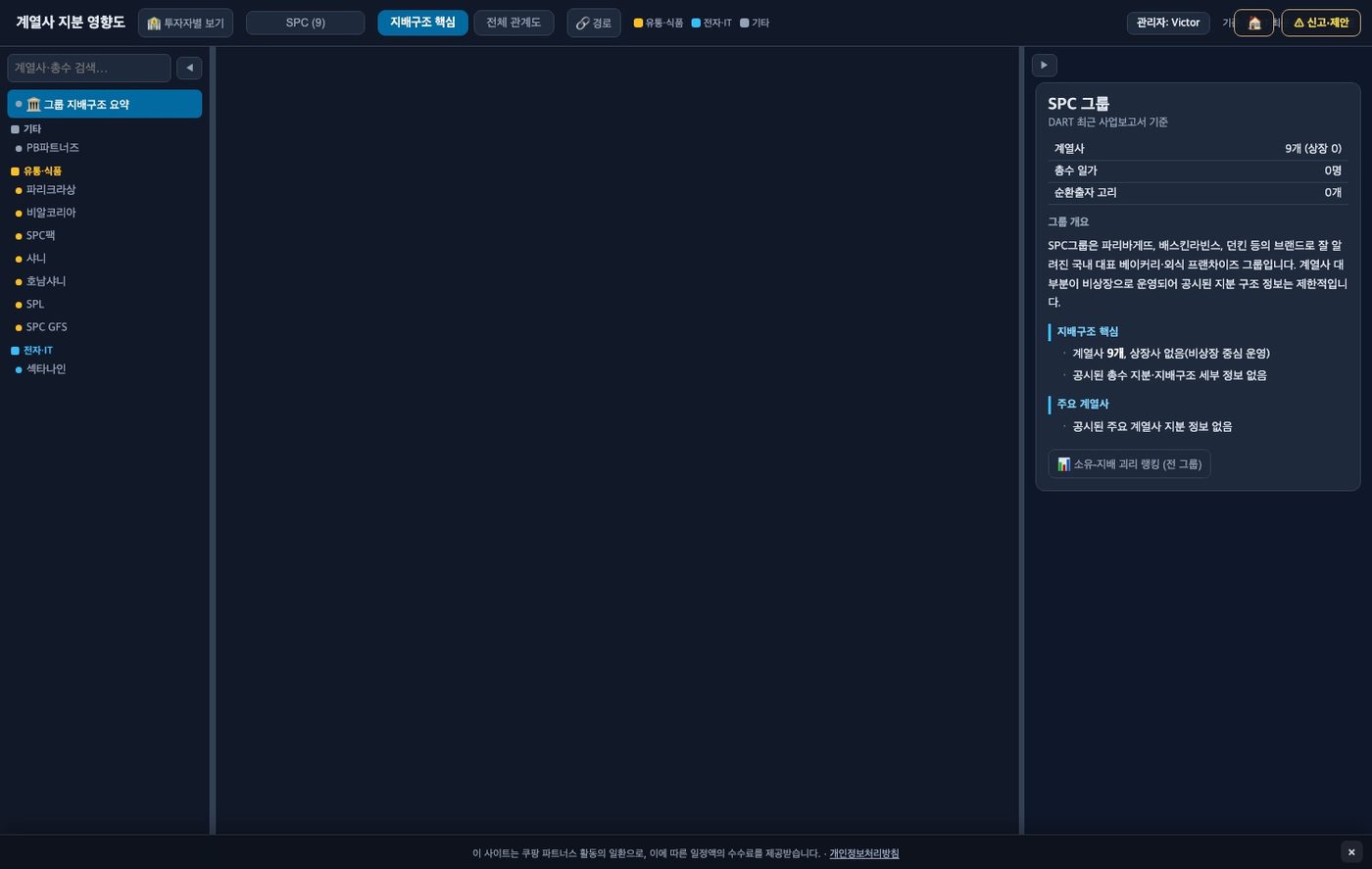Viewport: 1372px width, 869px height.
Task: Open the 신고·제안 report button
Action: click(x=1321, y=23)
